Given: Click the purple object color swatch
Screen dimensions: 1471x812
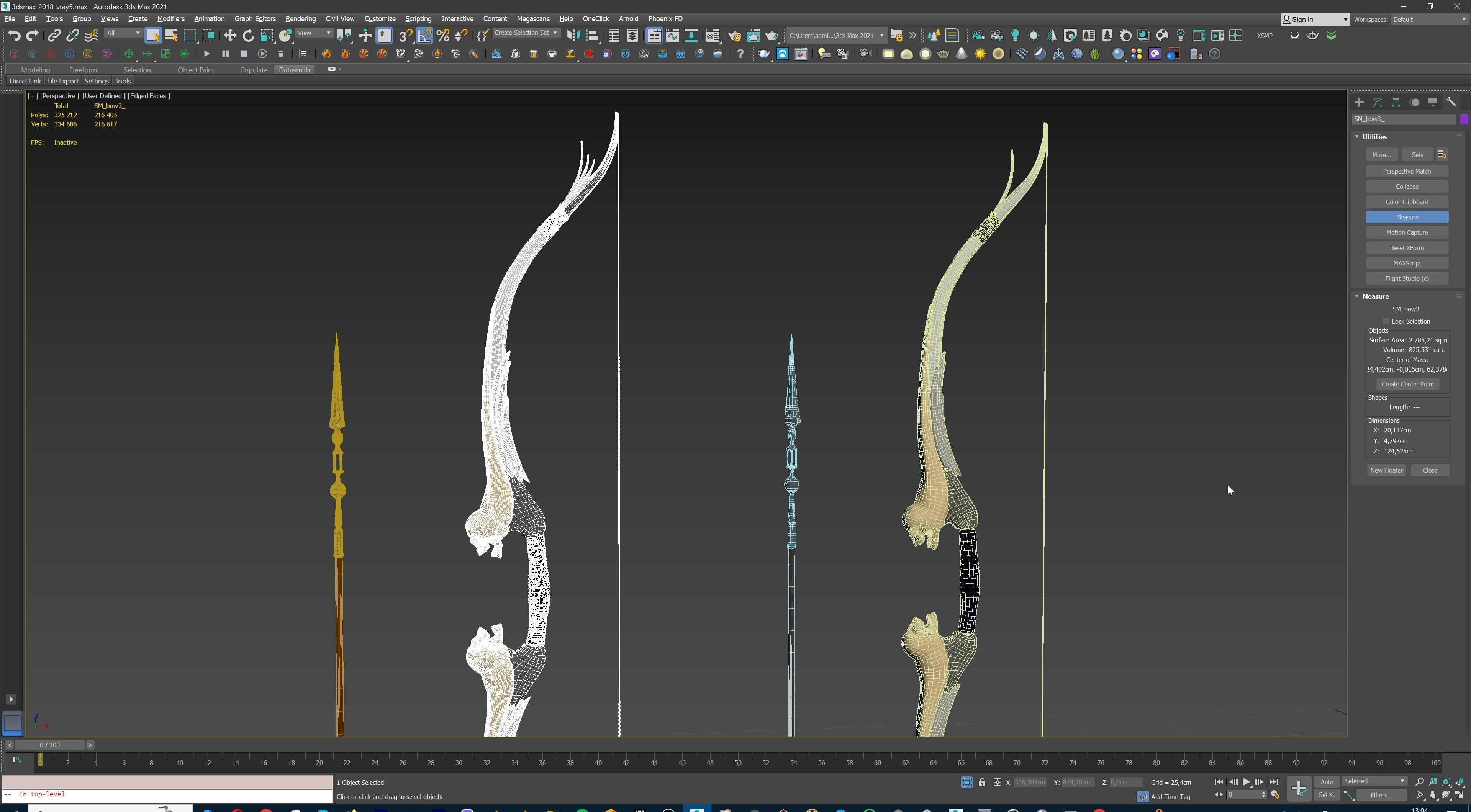Looking at the screenshot, I should click(1464, 120).
